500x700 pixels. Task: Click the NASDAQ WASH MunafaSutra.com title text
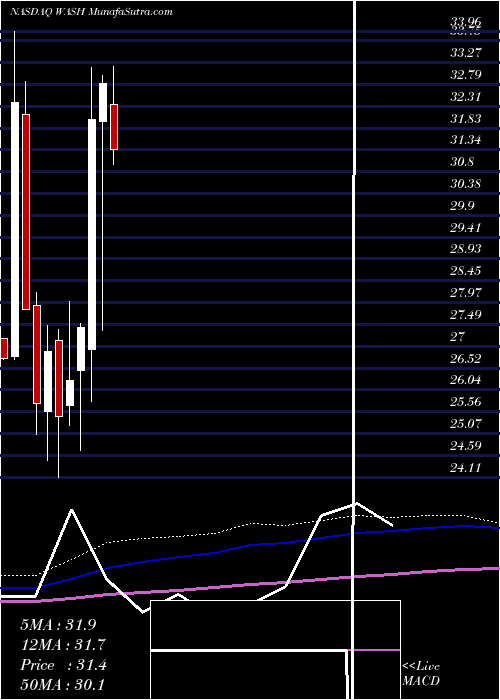click(x=91, y=12)
